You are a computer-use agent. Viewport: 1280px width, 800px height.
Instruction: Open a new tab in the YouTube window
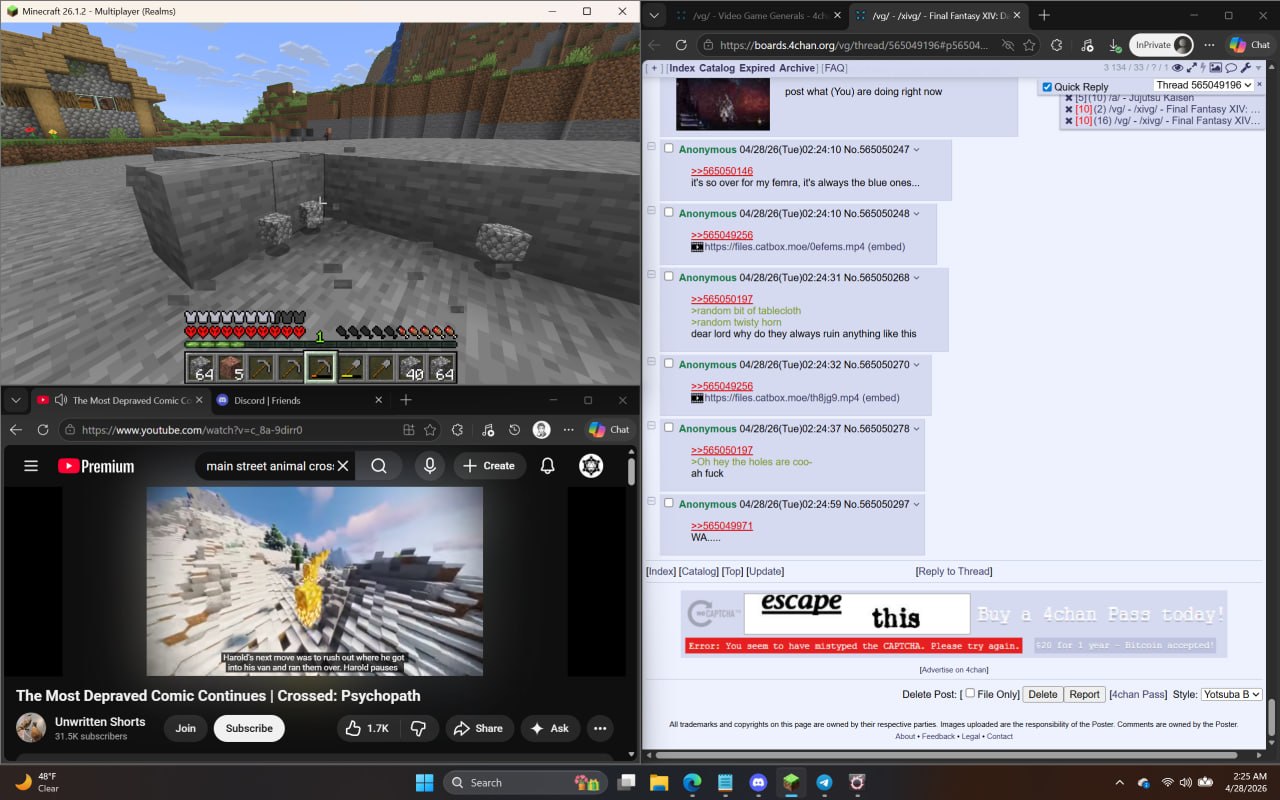click(406, 400)
